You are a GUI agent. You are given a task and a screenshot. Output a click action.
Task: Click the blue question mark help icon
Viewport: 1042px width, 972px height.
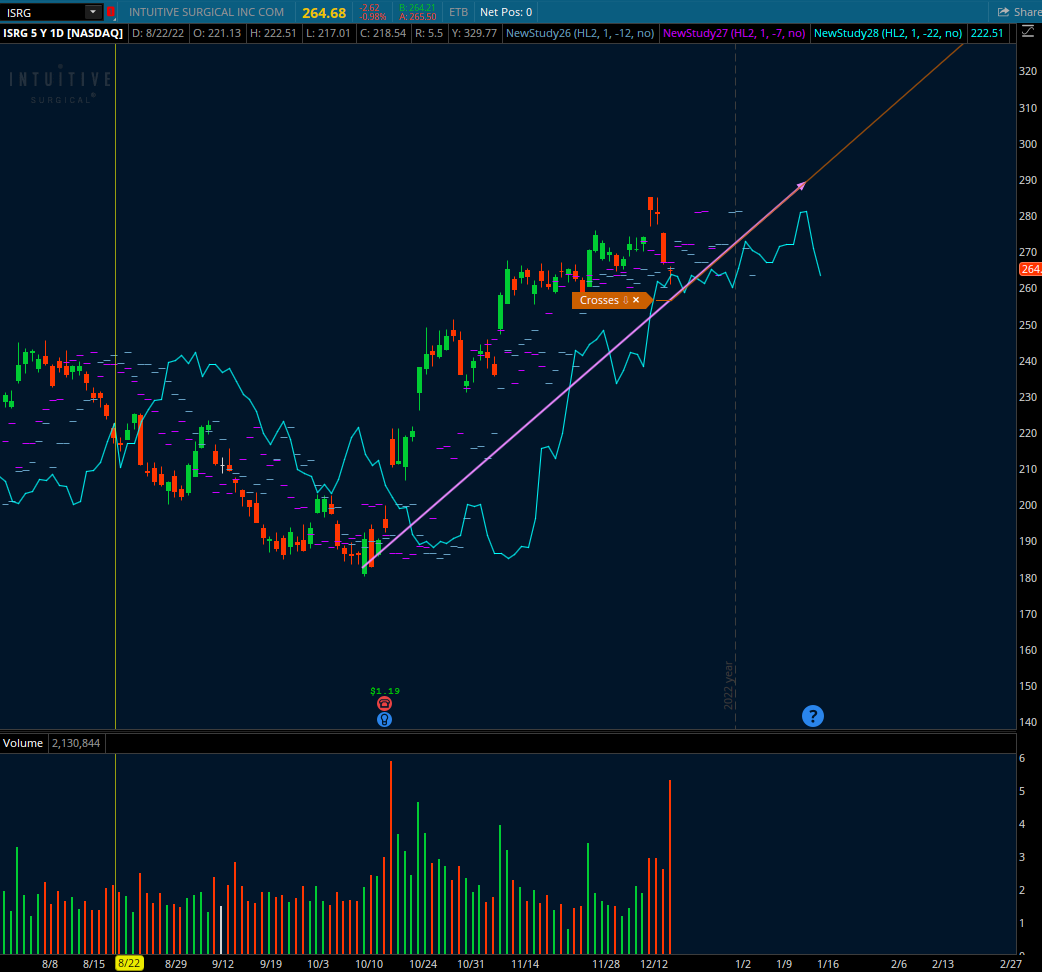coord(813,716)
